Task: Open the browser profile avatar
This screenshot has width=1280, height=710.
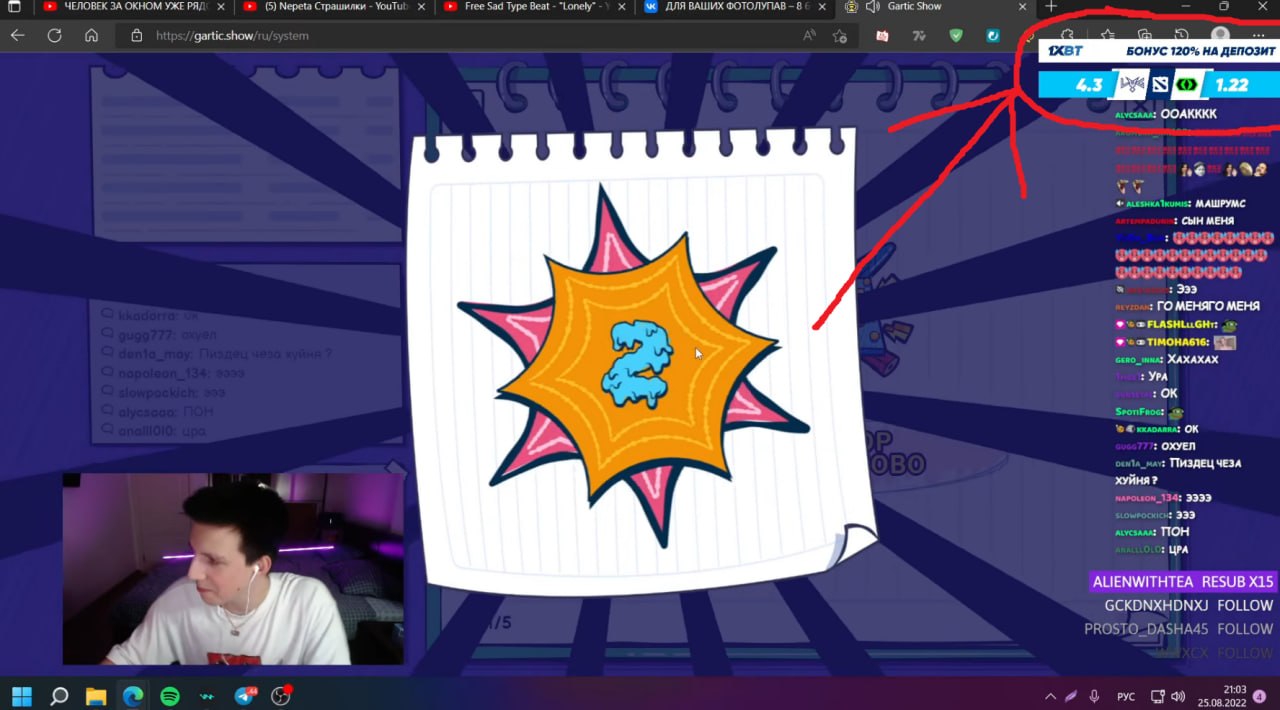Action: click(x=1220, y=33)
